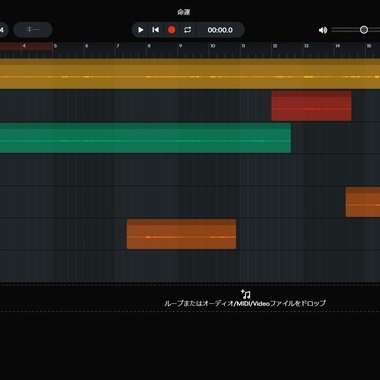Click bar 12 on the timeline ruler

(x=275, y=46)
